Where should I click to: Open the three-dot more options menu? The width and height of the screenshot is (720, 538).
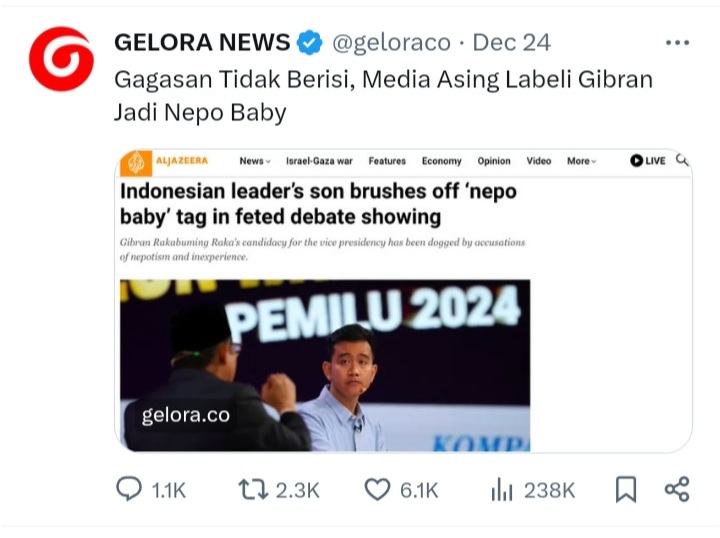pyautogui.click(x=677, y=43)
